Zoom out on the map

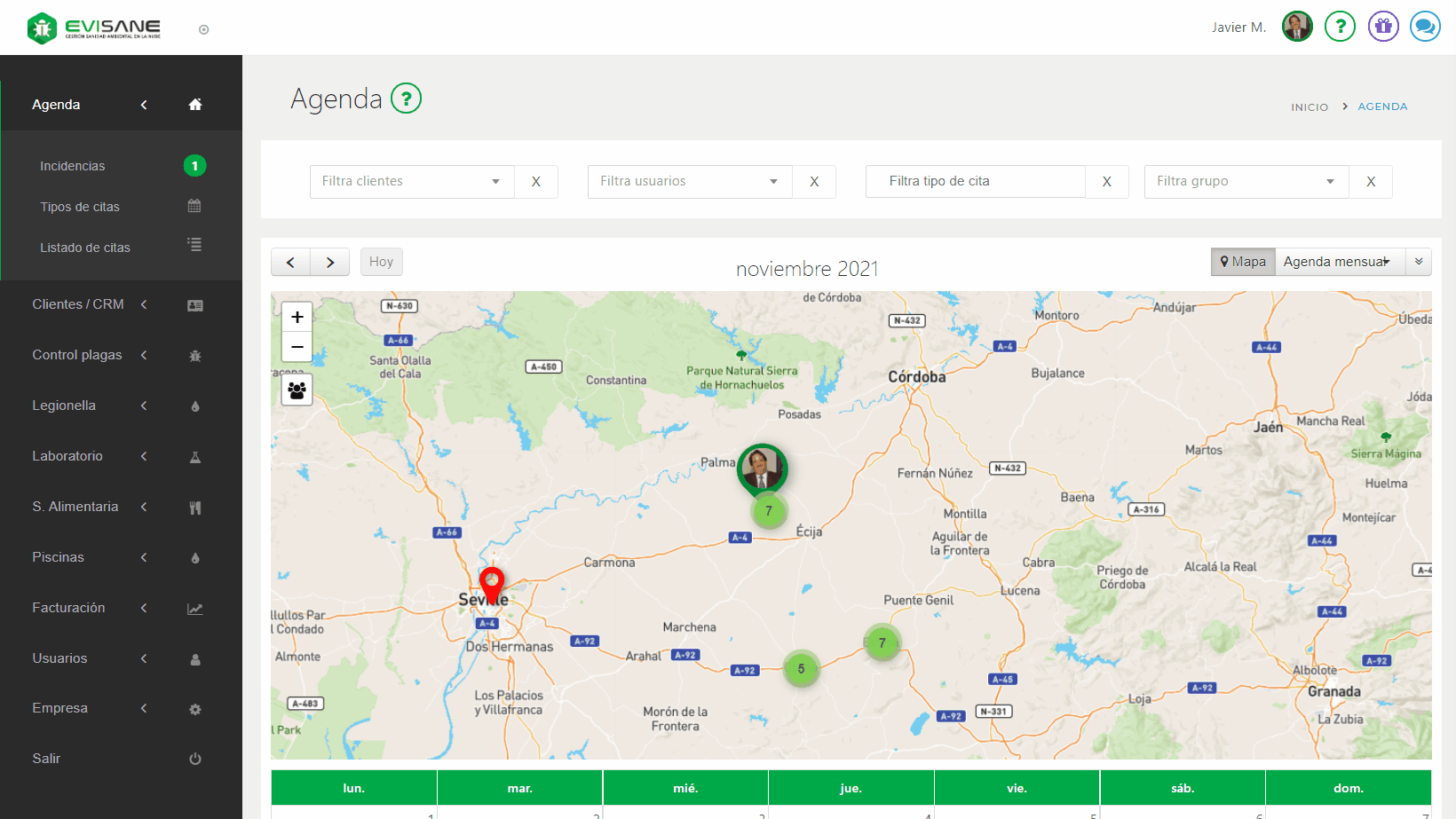[x=297, y=347]
